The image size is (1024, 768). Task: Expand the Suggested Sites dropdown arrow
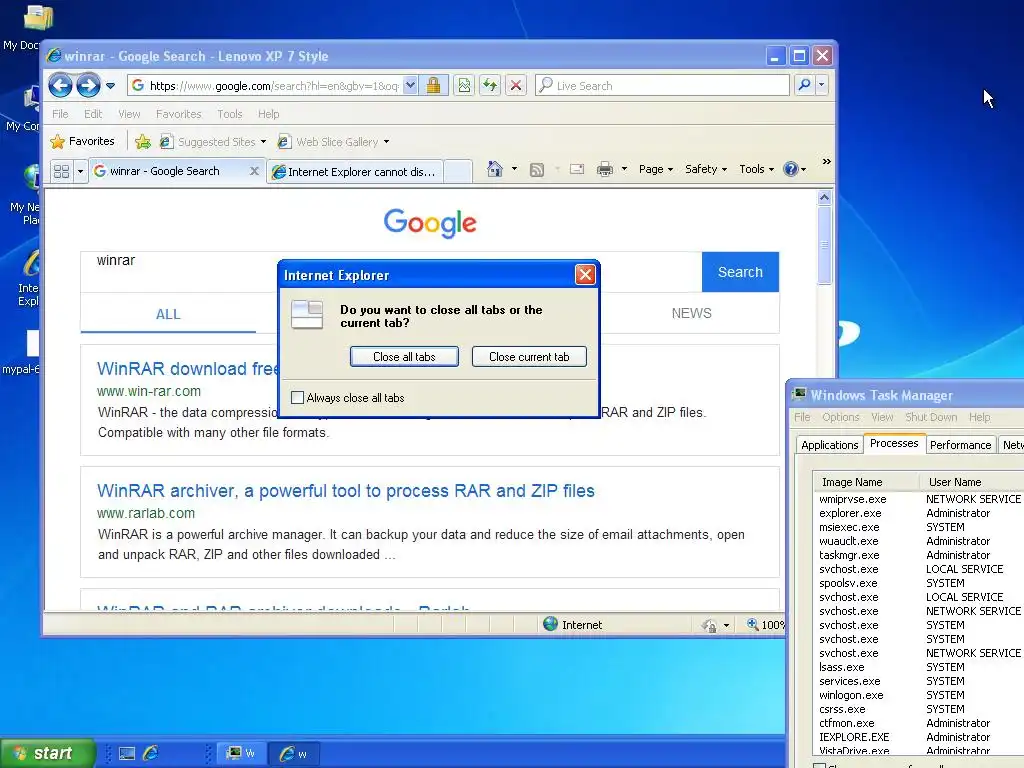pyautogui.click(x=263, y=142)
